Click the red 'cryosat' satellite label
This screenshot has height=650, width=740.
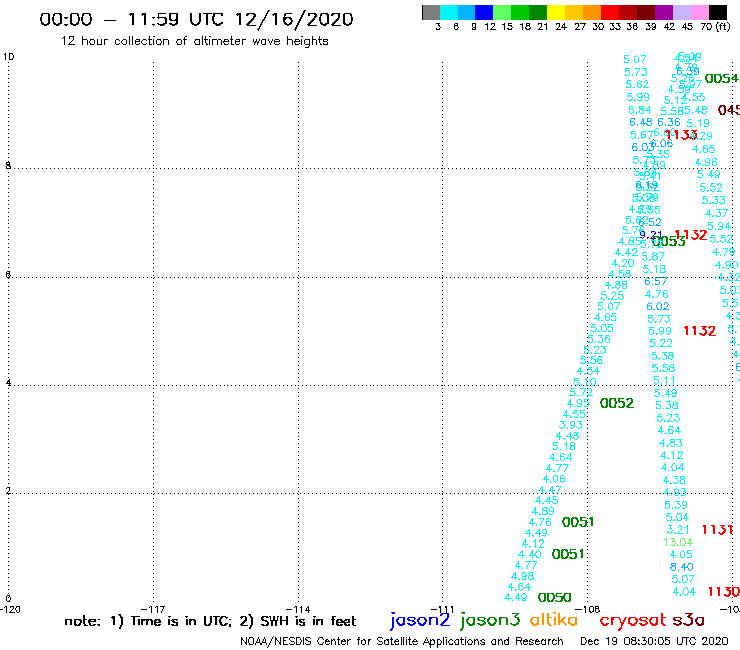633,620
